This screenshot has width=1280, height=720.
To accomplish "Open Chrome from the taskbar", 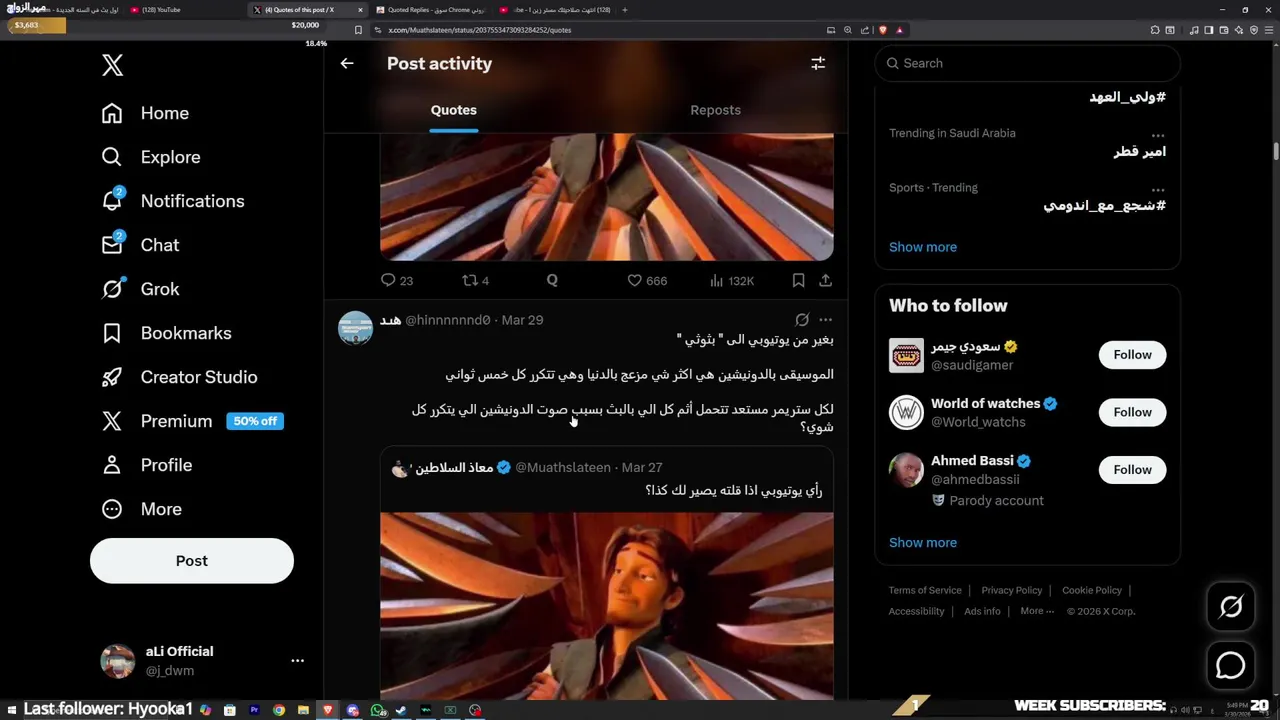I will (279, 710).
